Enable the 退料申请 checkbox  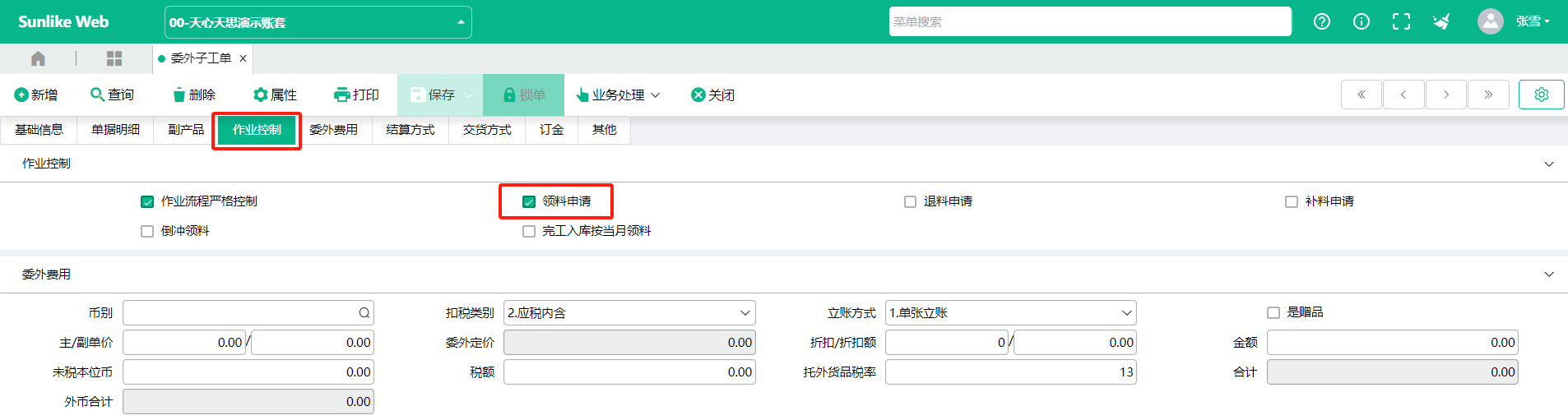[910, 201]
